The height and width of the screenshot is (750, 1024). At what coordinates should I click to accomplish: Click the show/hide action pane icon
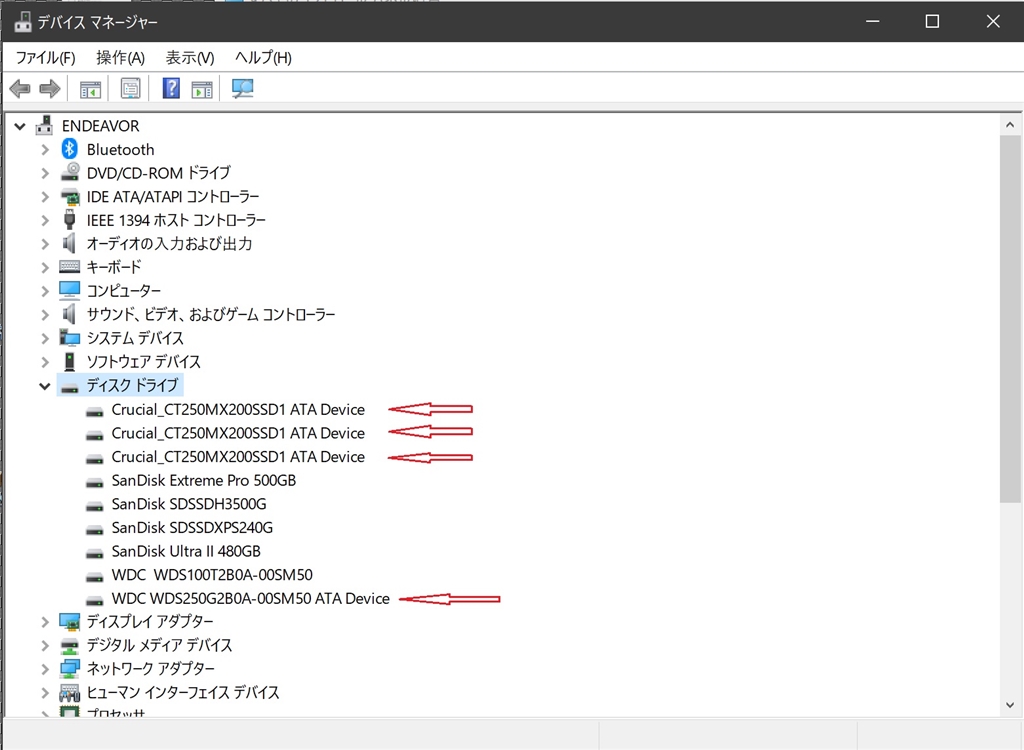(202, 89)
